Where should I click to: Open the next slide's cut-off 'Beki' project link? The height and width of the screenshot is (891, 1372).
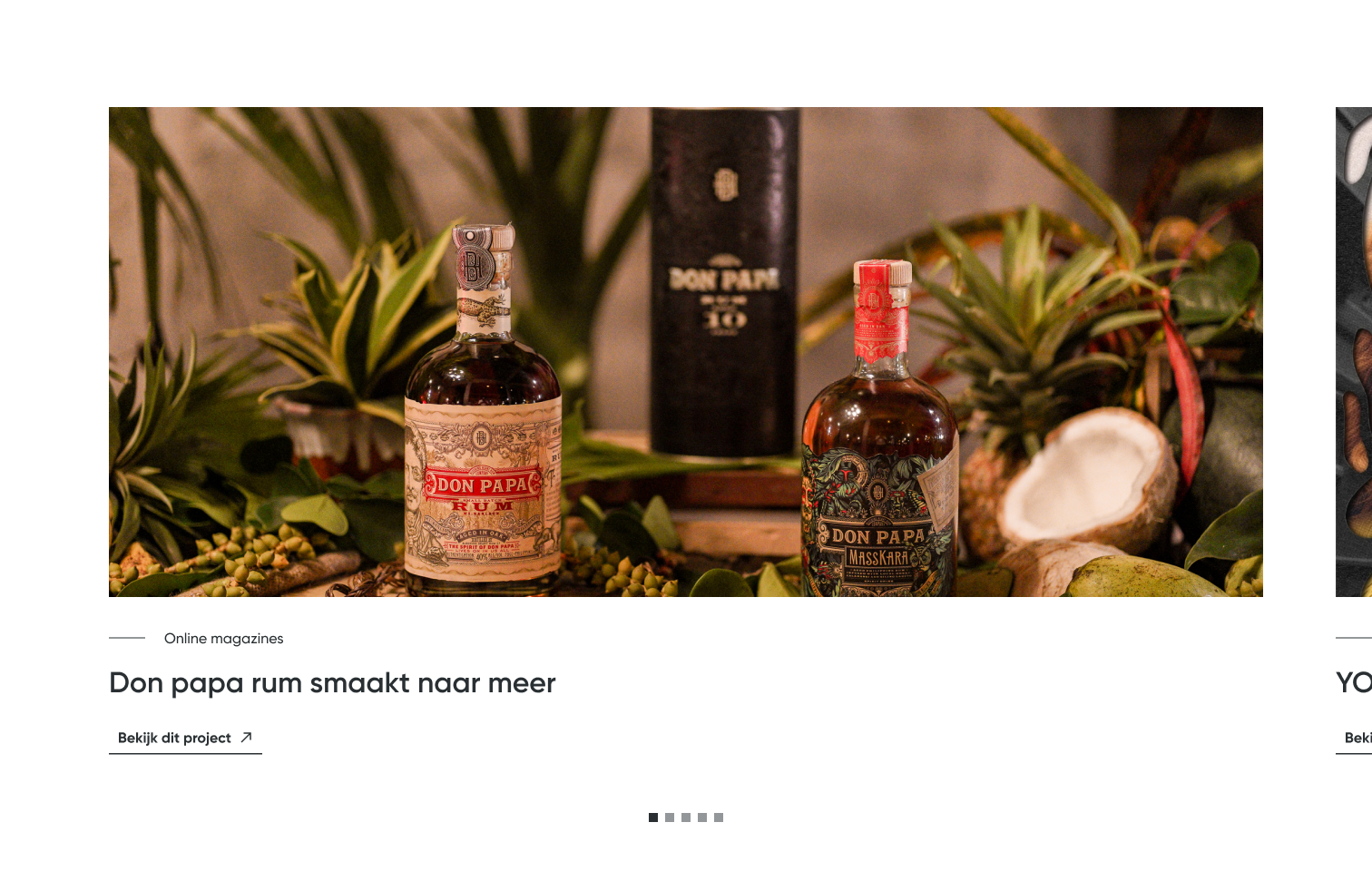[x=1356, y=738]
